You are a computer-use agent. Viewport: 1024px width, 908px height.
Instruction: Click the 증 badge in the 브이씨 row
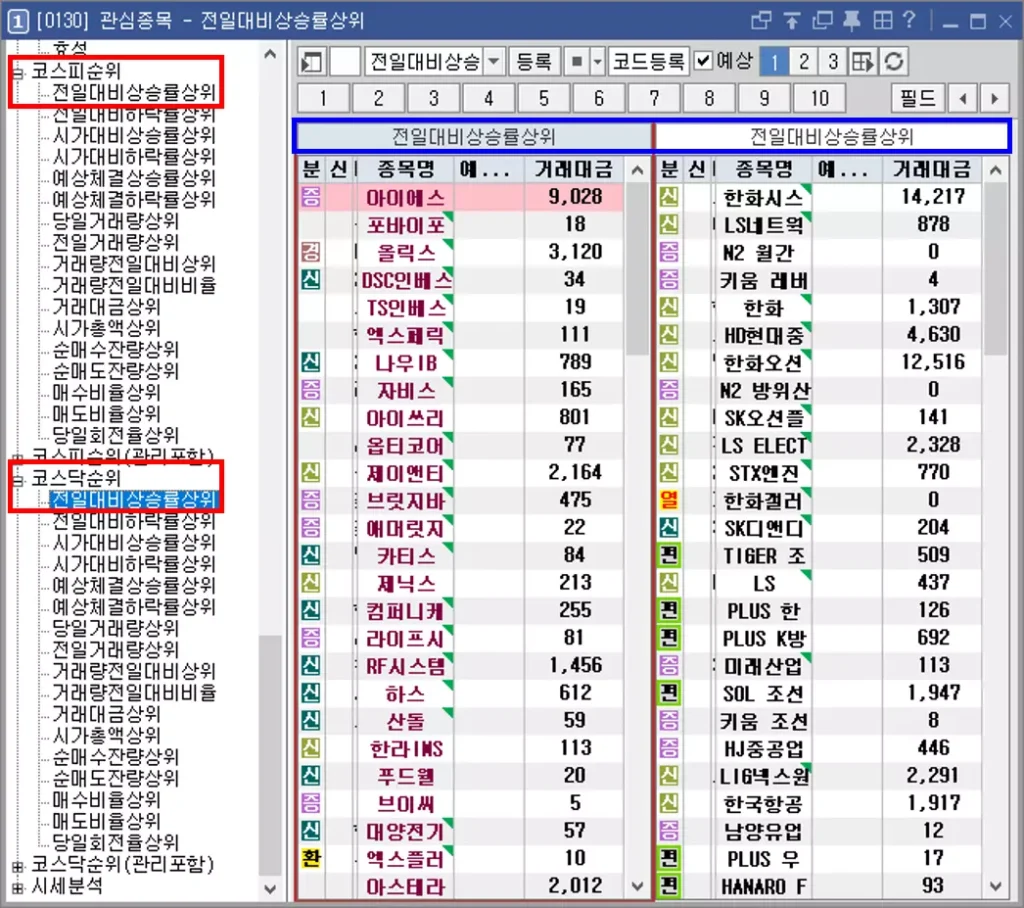click(311, 803)
